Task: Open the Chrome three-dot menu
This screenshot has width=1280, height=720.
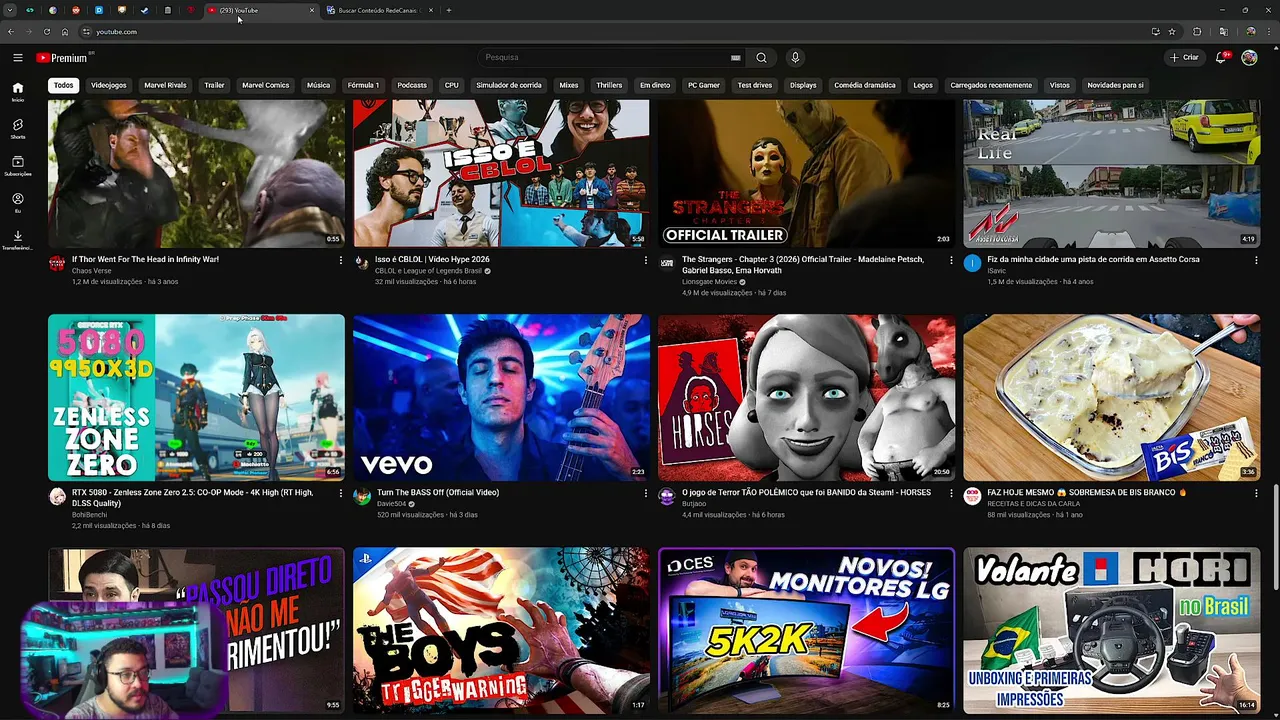Action: (x=1270, y=32)
